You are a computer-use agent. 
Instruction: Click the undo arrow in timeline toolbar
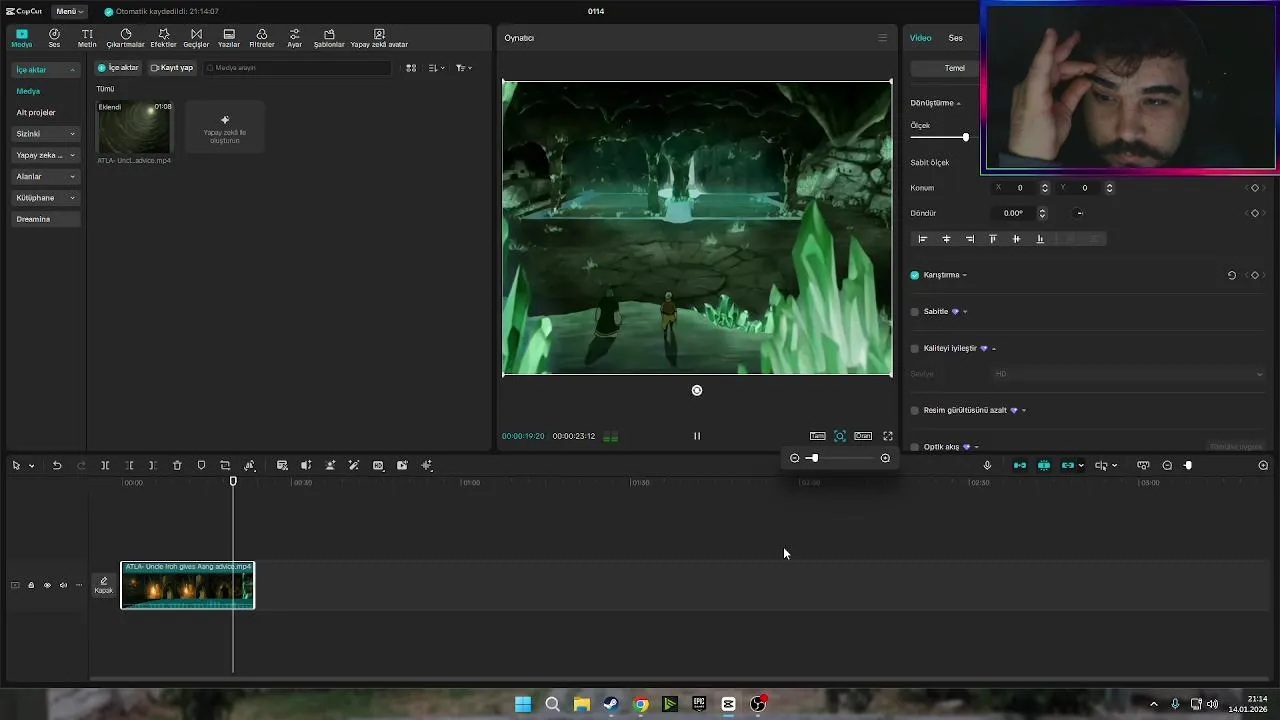(x=57, y=465)
